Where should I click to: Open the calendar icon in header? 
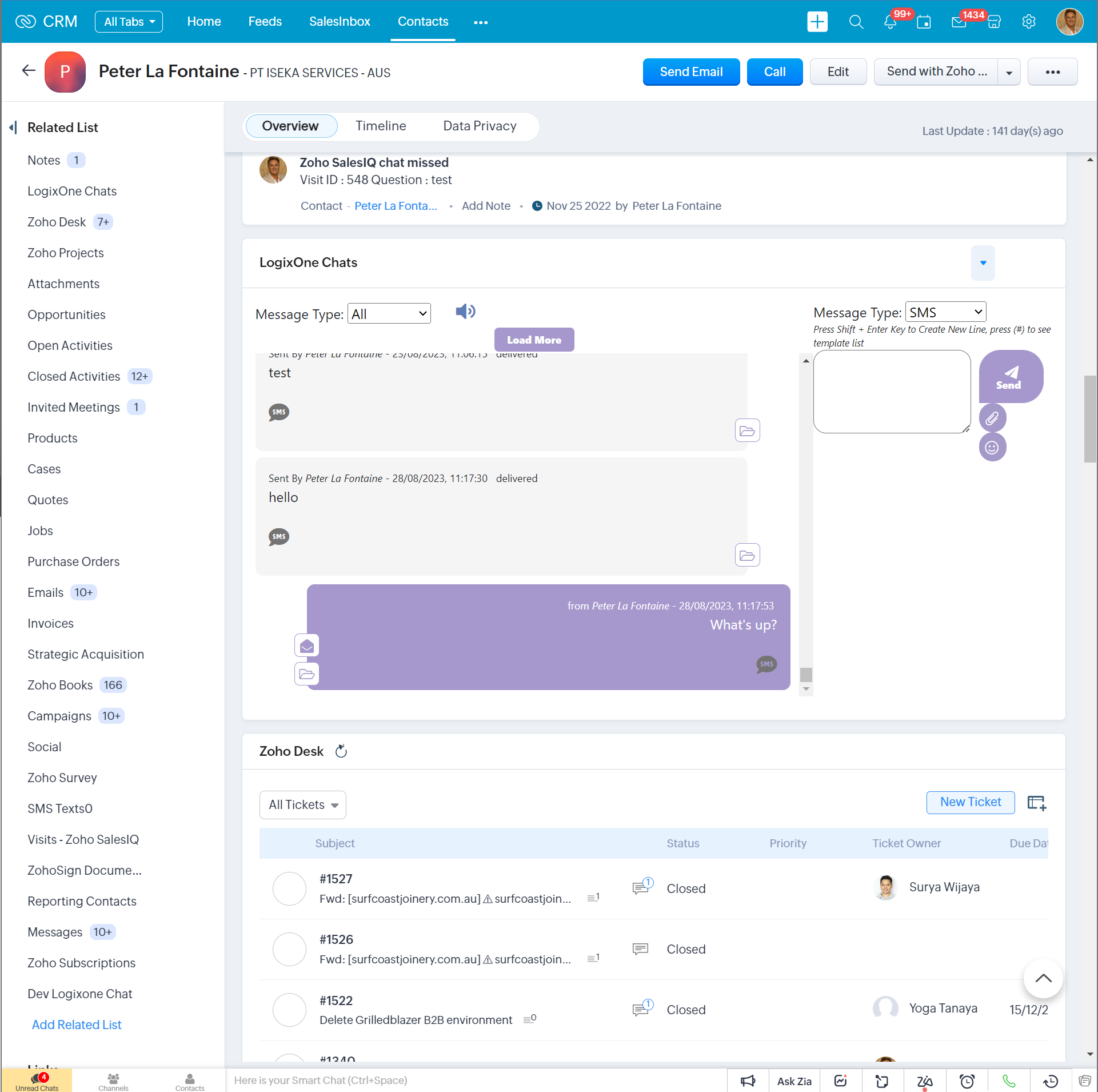point(924,22)
